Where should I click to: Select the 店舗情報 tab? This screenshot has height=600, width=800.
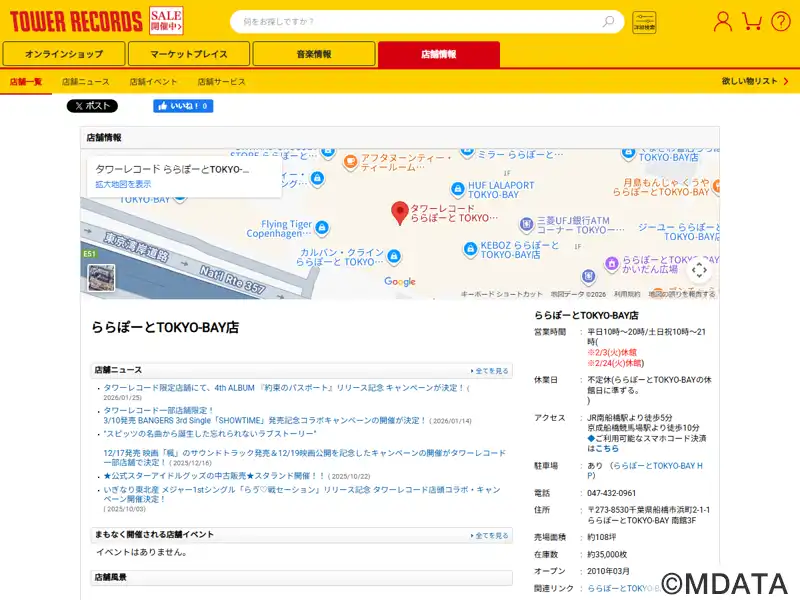[x=439, y=54]
